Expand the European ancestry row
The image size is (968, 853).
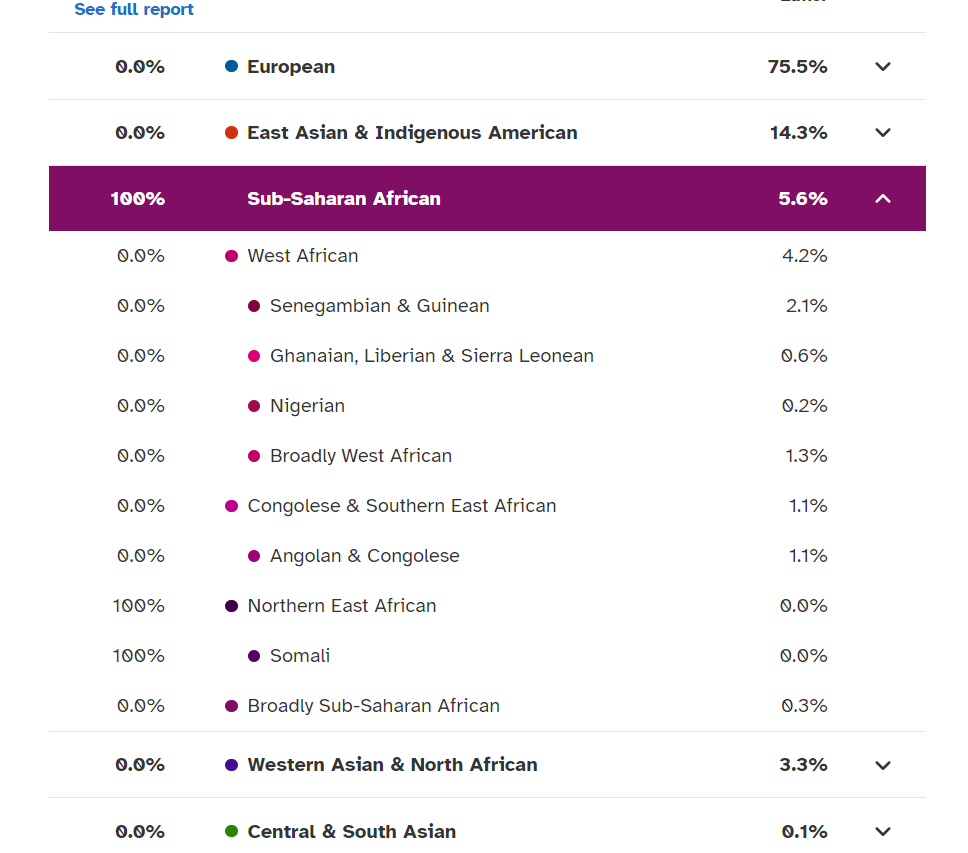click(882, 67)
